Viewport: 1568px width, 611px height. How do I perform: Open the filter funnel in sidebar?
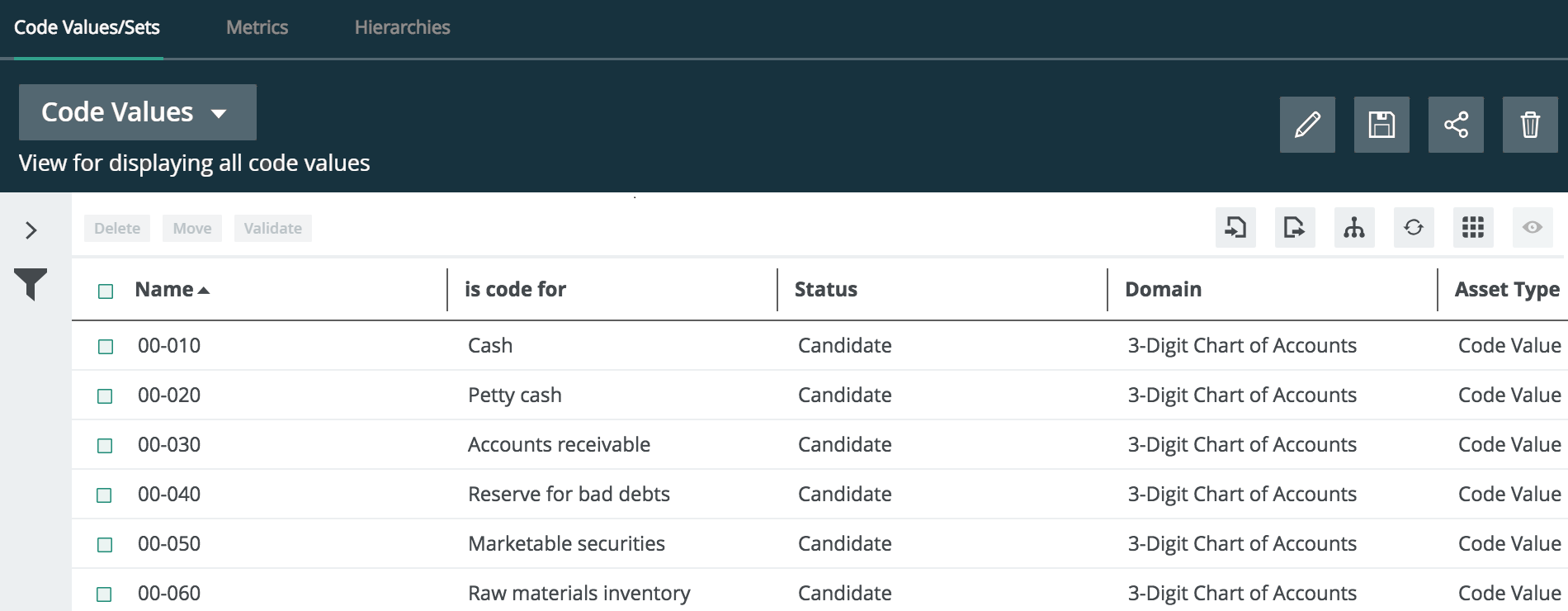click(x=31, y=285)
